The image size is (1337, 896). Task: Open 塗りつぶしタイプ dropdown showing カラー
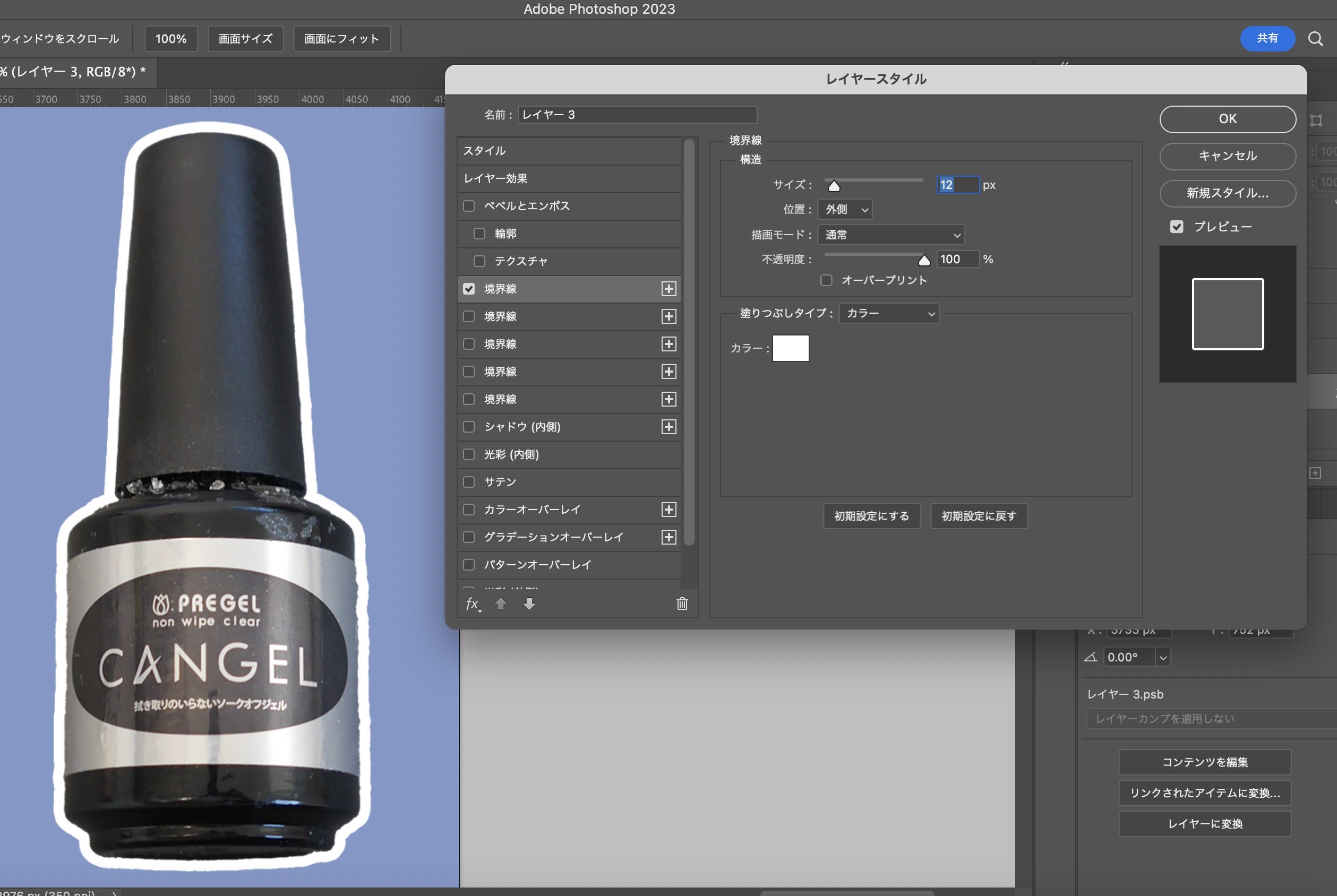point(889,314)
